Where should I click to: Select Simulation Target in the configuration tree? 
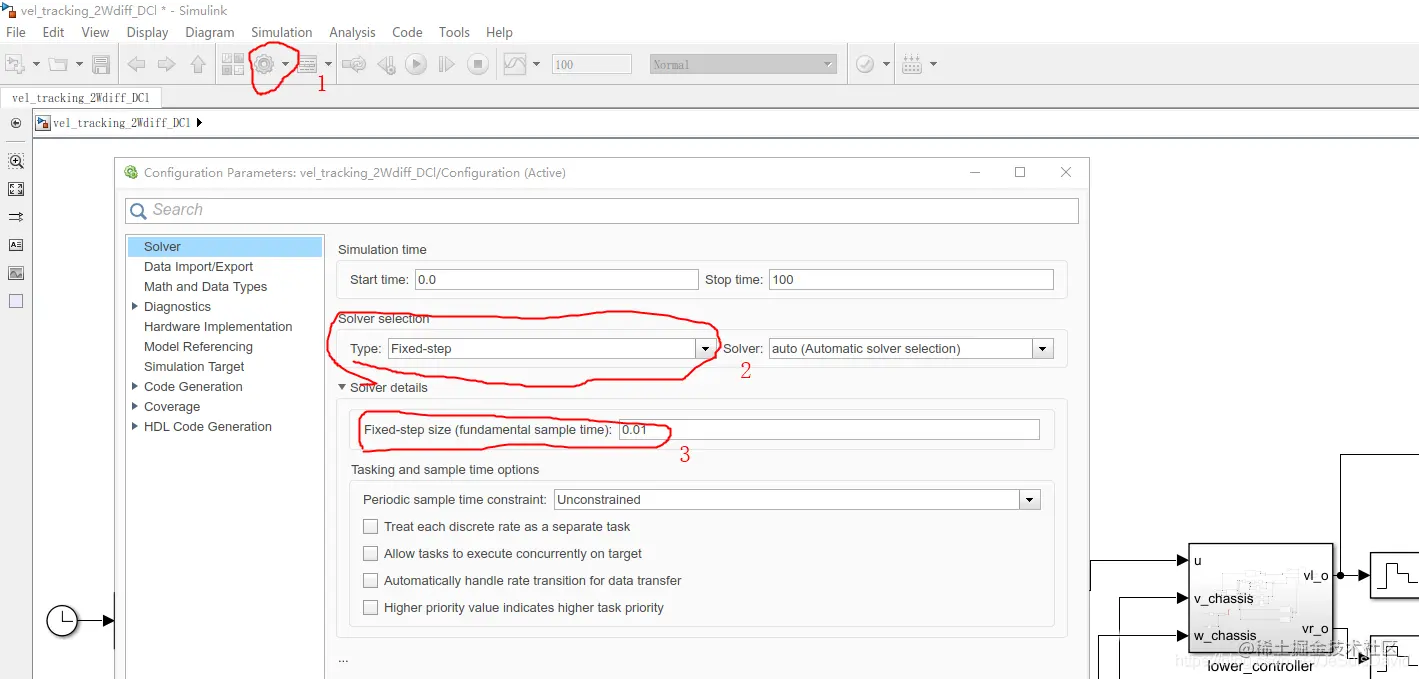pyautogui.click(x=194, y=366)
